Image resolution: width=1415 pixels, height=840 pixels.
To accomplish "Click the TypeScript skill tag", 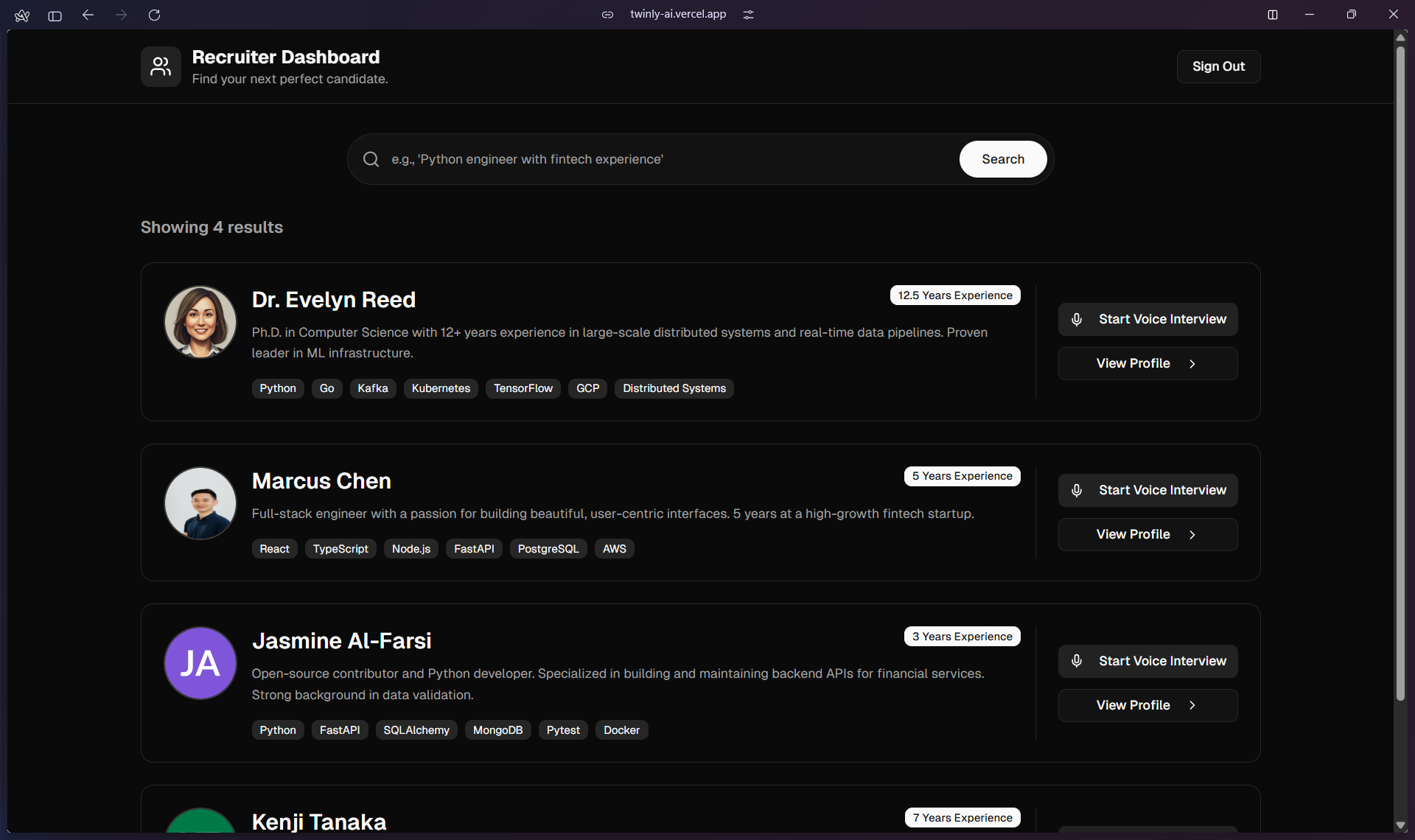I will [x=340, y=549].
